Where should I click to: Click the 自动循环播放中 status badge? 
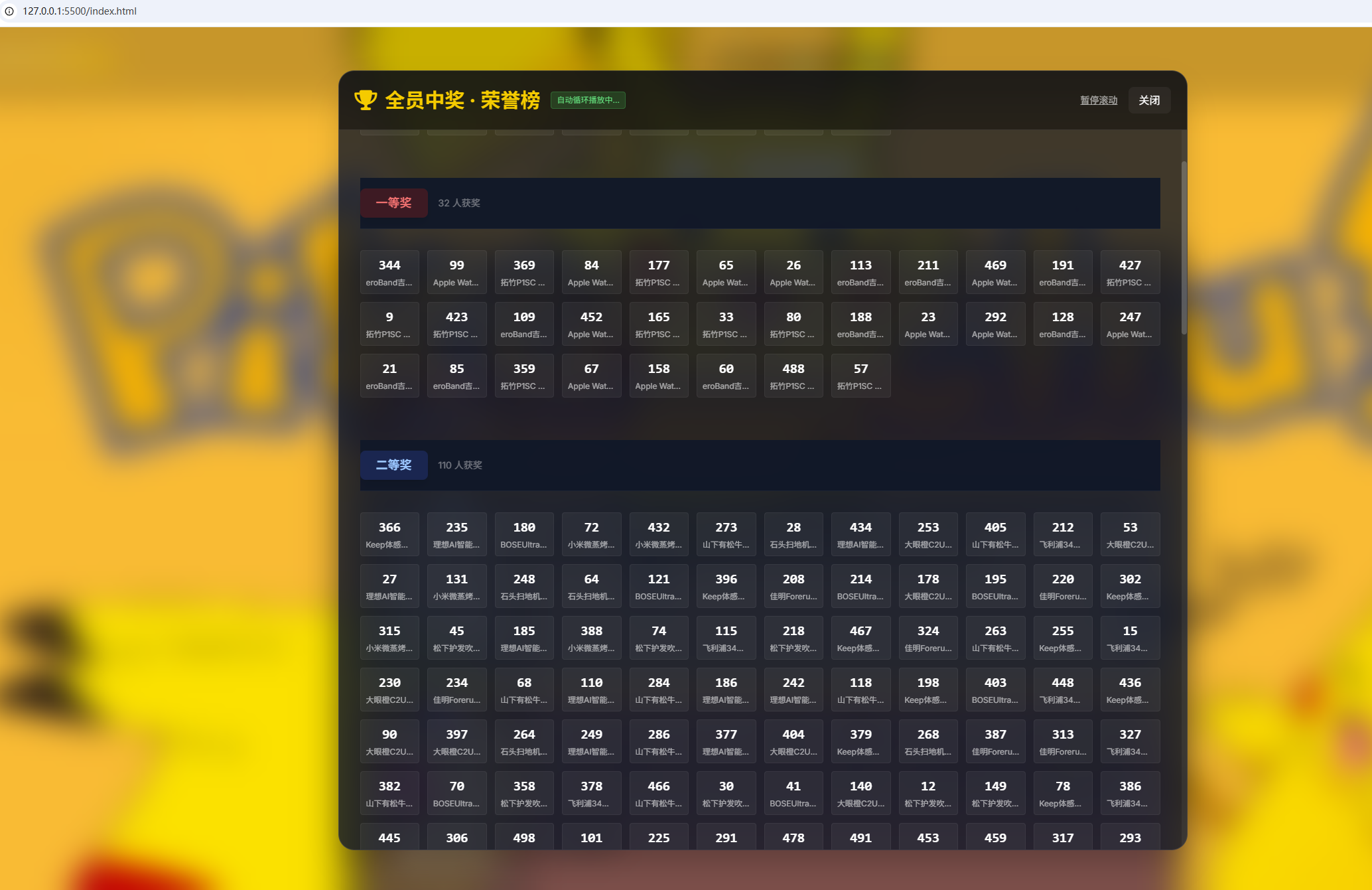587,100
